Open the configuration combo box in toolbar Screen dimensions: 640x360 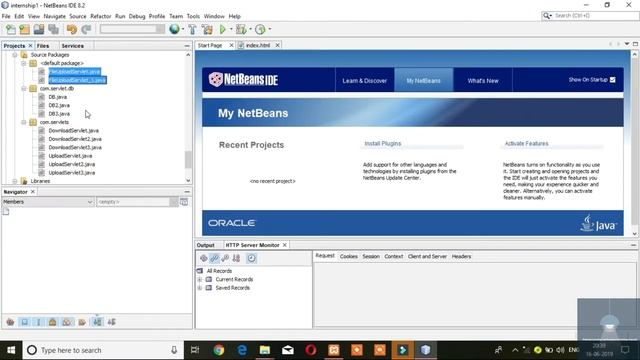(132, 29)
